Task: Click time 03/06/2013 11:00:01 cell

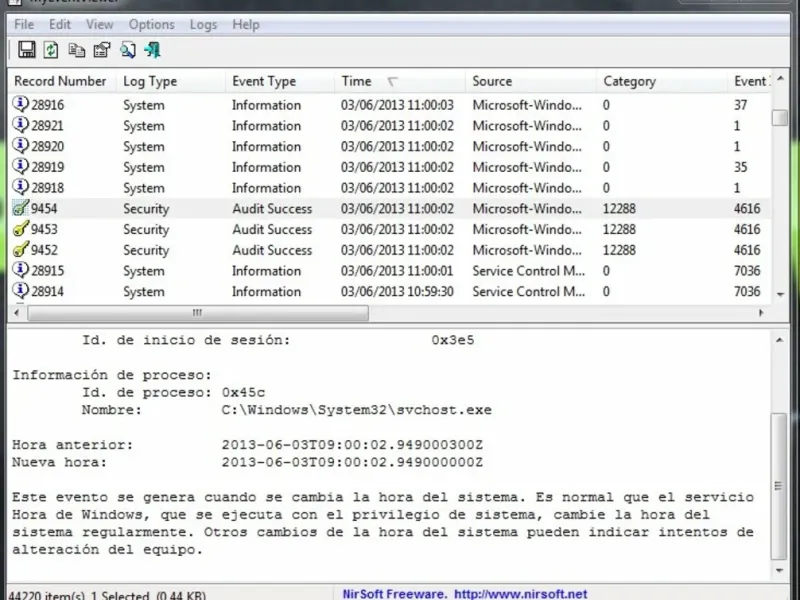Action: (397, 271)
